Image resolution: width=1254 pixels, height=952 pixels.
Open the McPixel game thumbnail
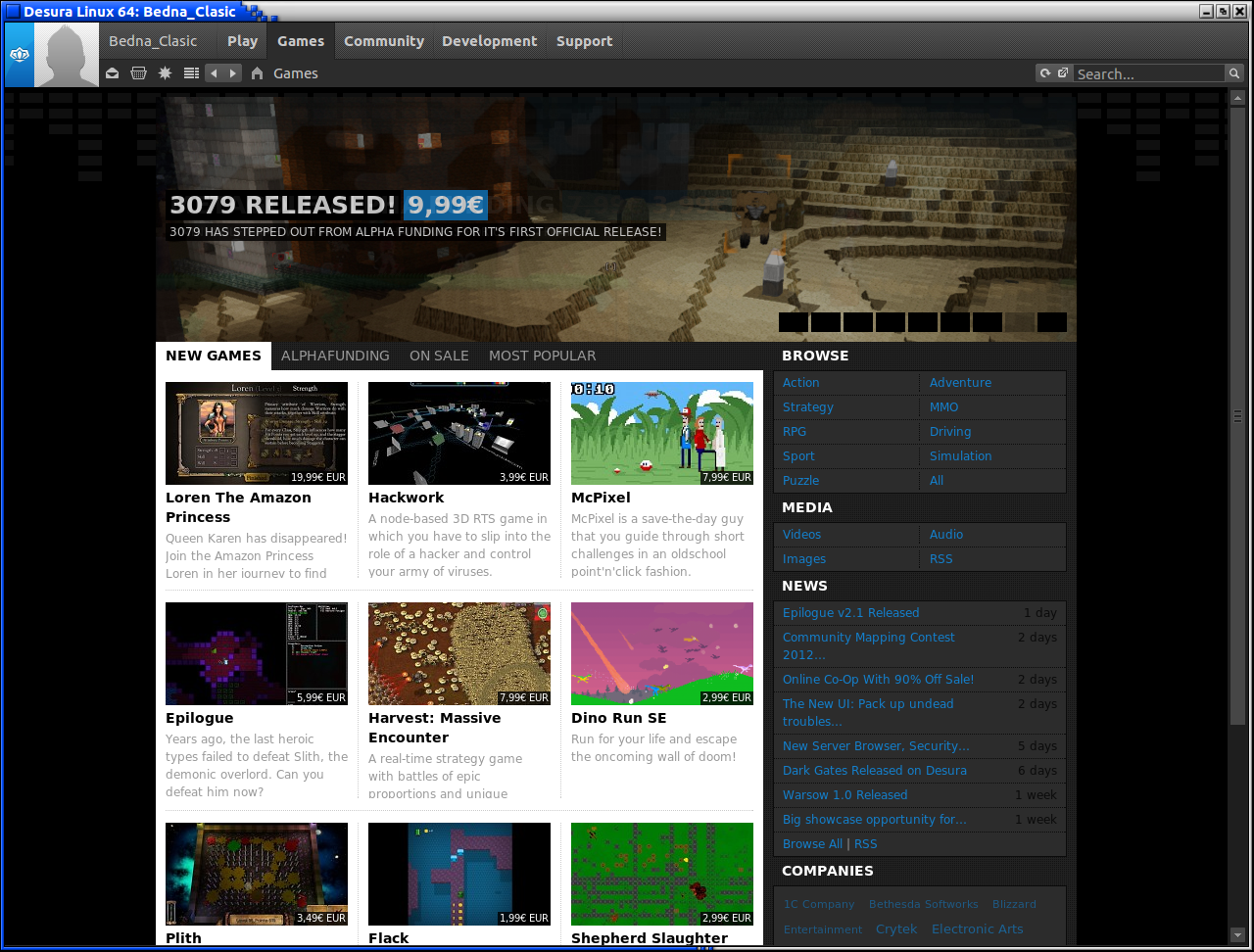(662, 433)
